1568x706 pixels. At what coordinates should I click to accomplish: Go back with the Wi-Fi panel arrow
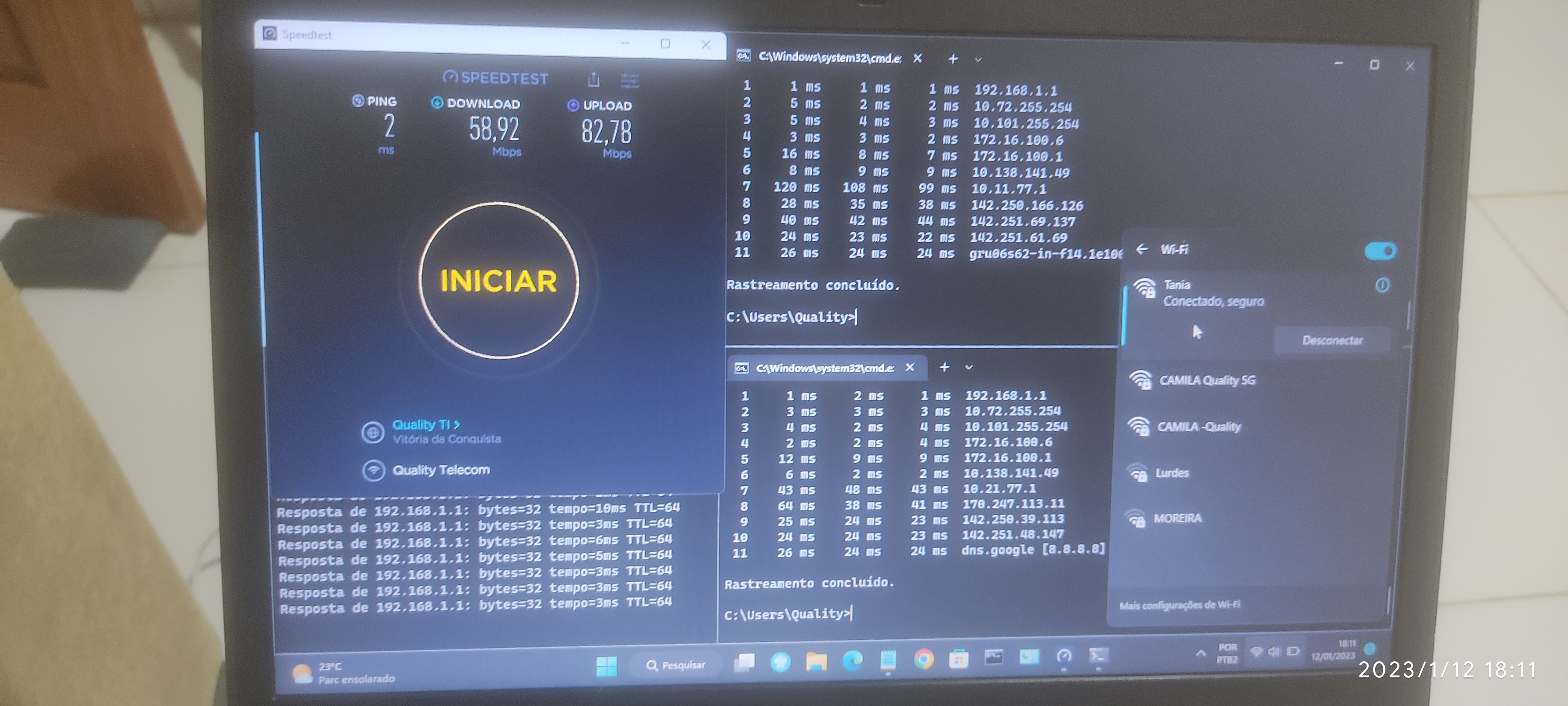1142,249
